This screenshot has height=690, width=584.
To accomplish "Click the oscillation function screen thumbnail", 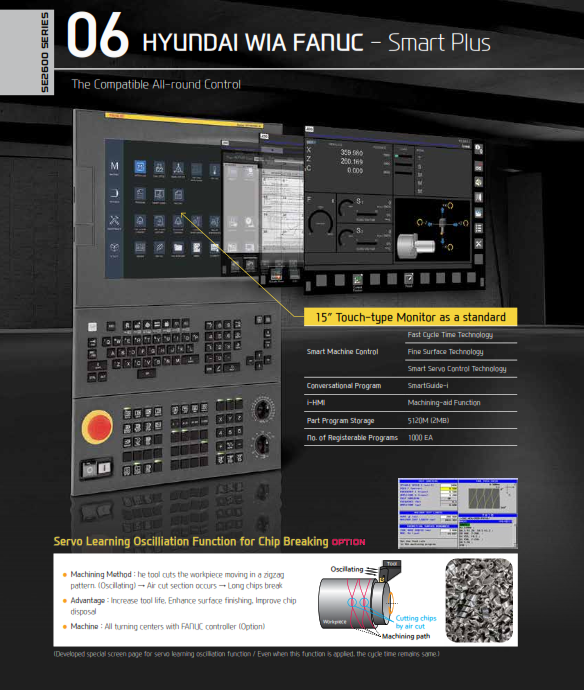I will (x=458, y=513).
